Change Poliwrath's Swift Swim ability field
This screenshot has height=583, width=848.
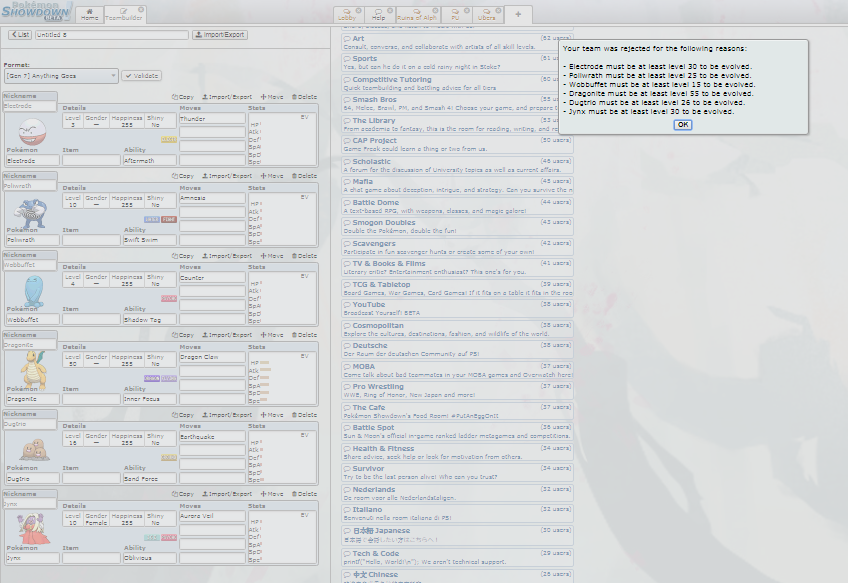coord(149,240)
